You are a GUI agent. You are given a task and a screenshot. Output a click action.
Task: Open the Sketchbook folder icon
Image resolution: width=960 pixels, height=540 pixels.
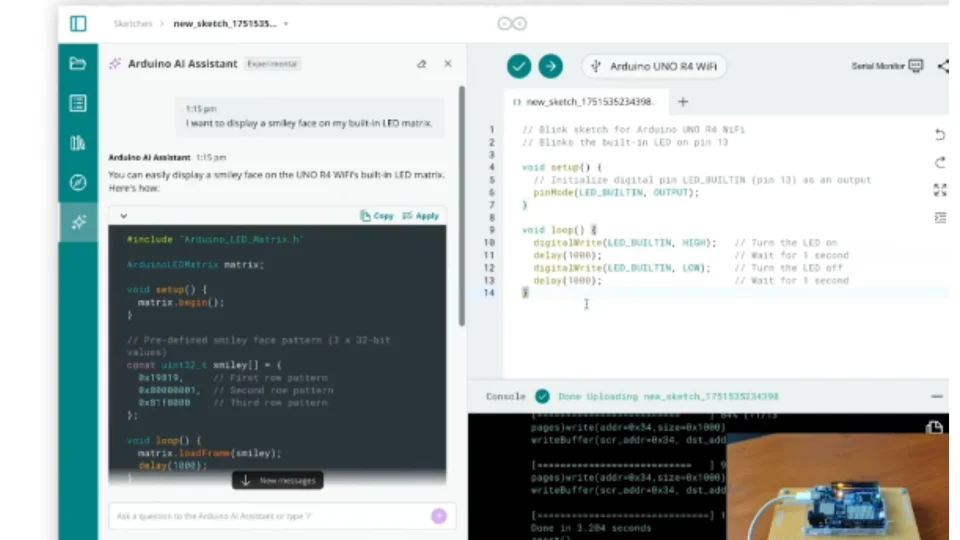78,63
